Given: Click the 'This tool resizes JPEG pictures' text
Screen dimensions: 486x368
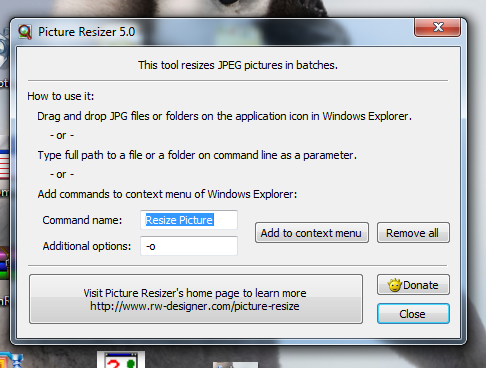Looking at the screenshot, I should 238,65.
